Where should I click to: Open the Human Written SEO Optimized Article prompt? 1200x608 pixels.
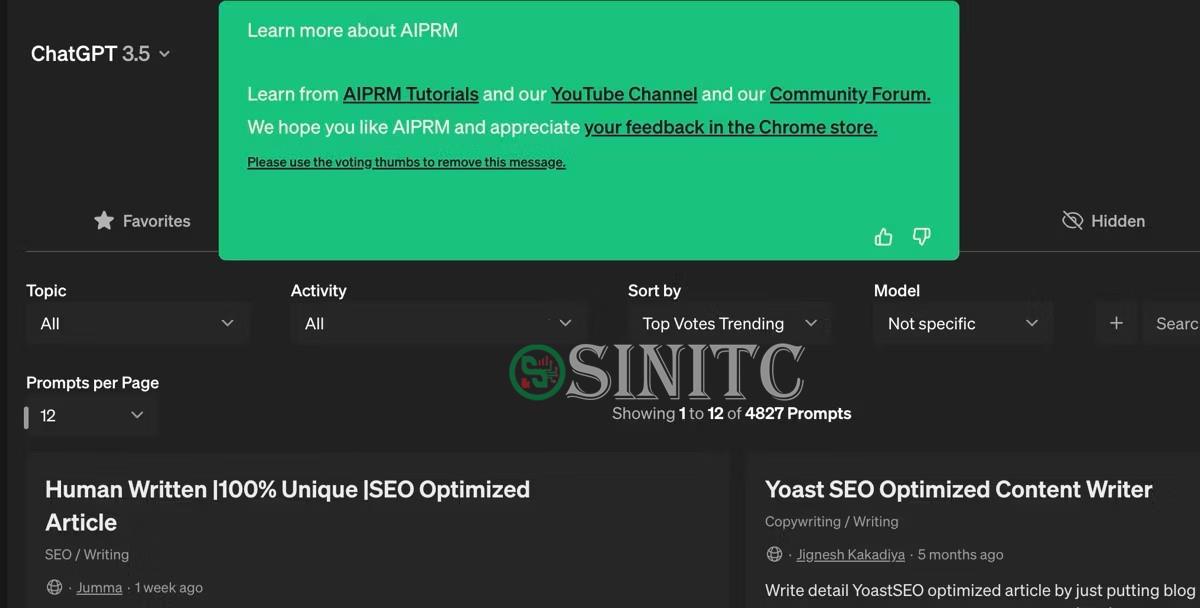pos(287,505)
